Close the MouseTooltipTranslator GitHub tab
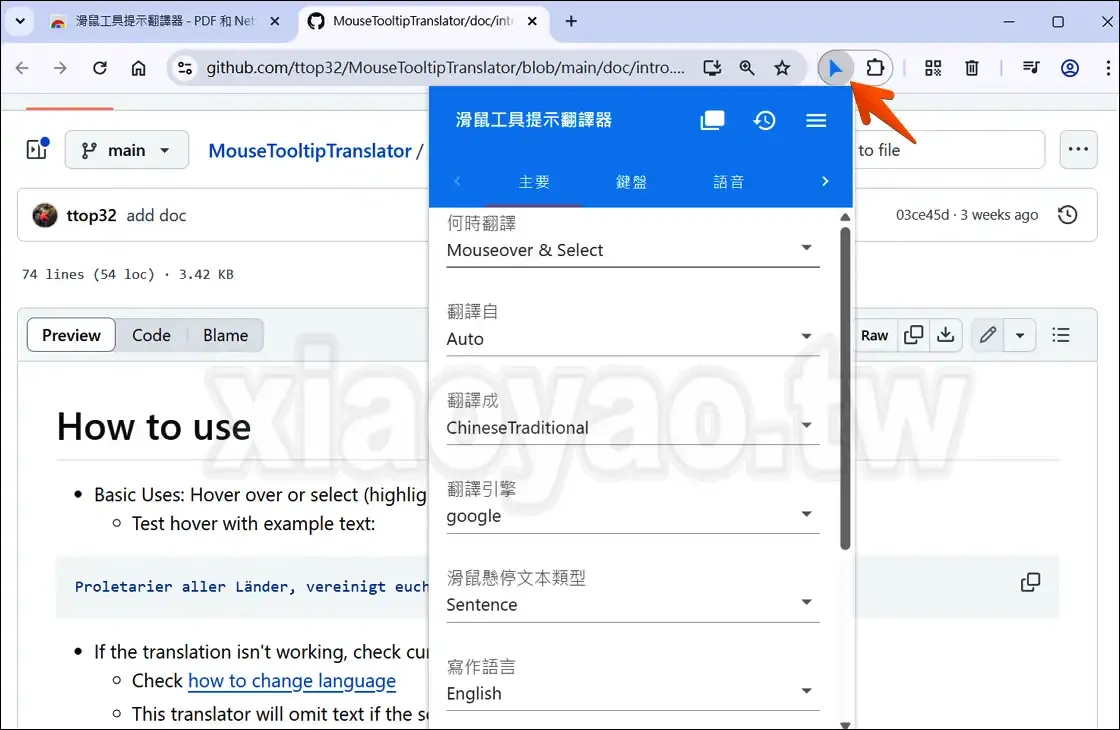The image size is (1120, 730). pos(532,21)
